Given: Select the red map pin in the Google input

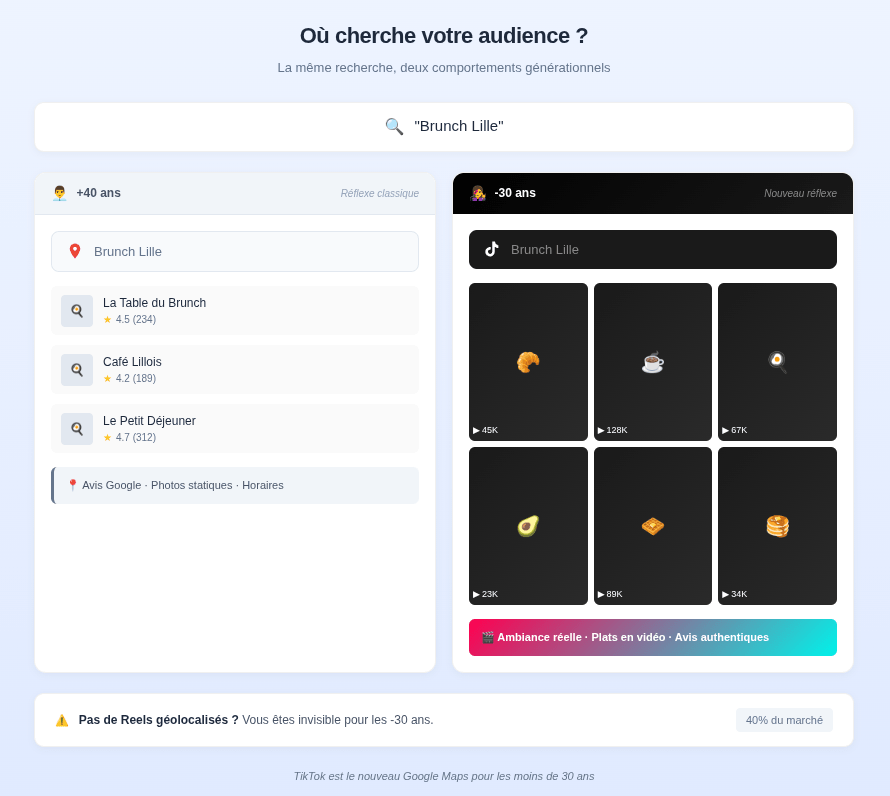Looking at the screenshot, I should [75, 251].
